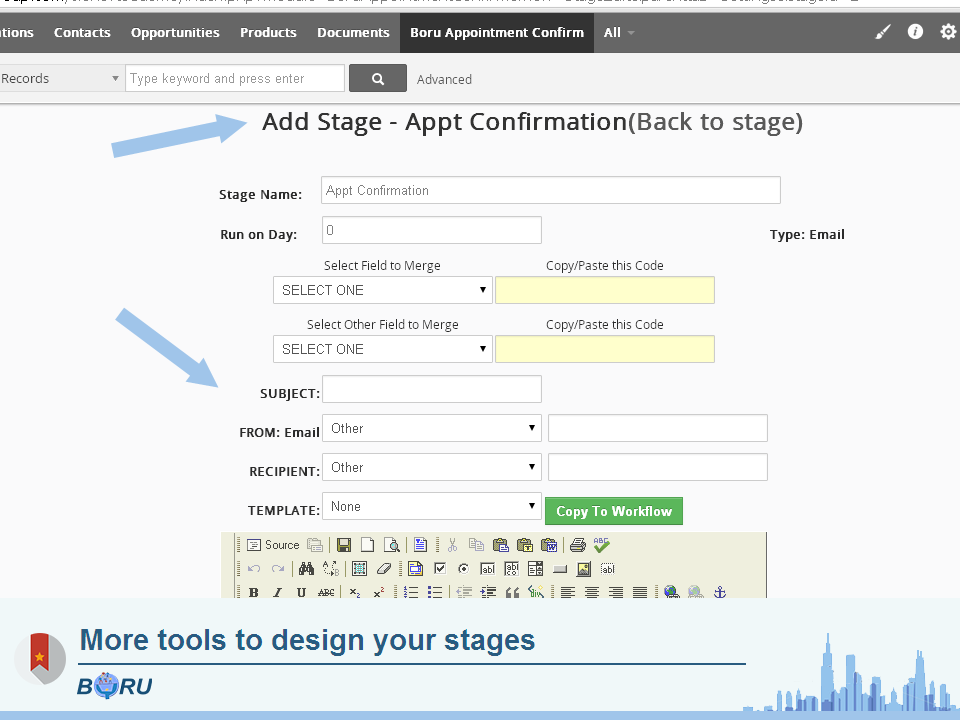Insert a Textarea via editor icon
The image size is (960, 720).
[x=511, y=569]
